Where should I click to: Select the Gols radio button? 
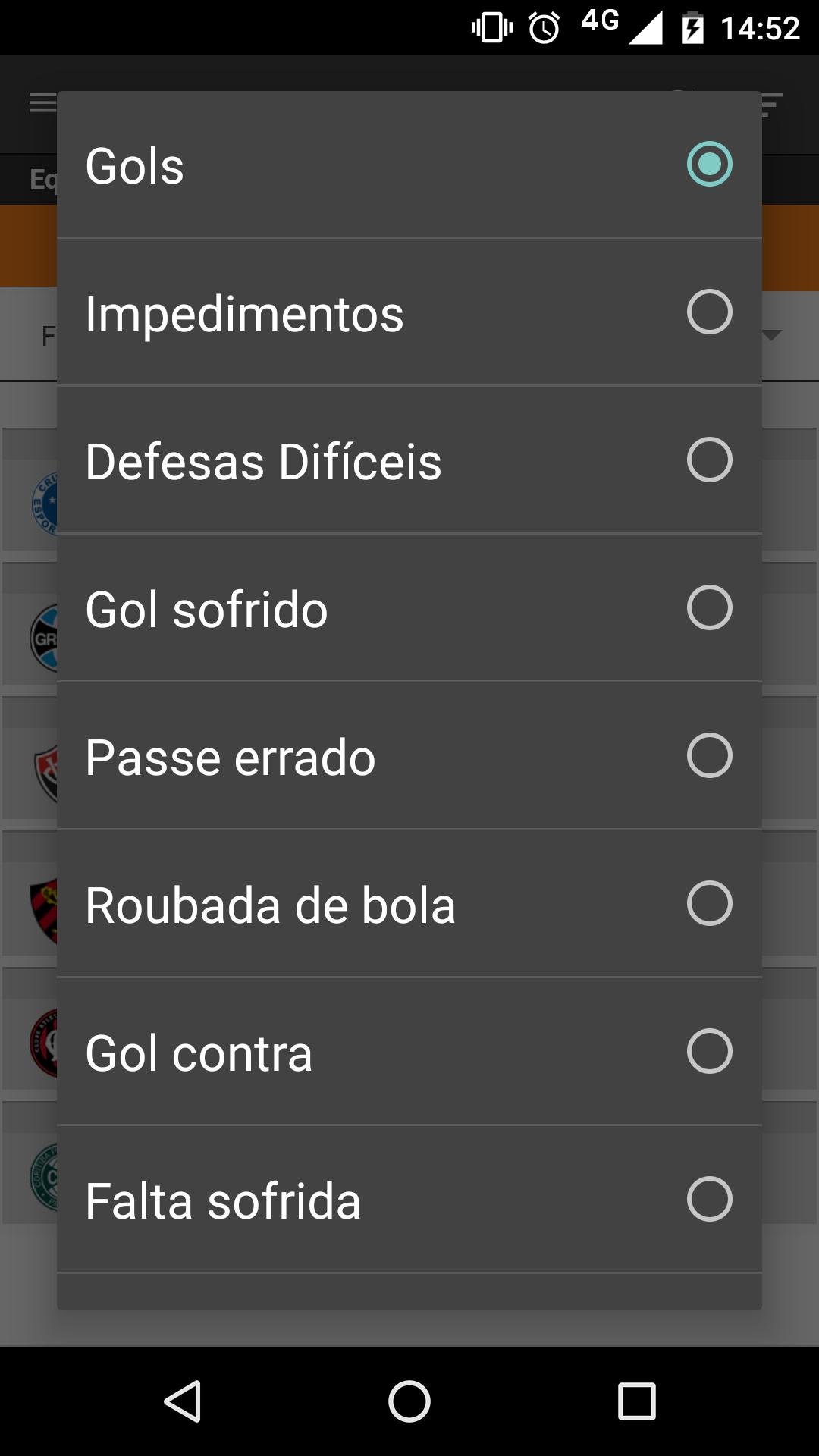coord(709,164)
